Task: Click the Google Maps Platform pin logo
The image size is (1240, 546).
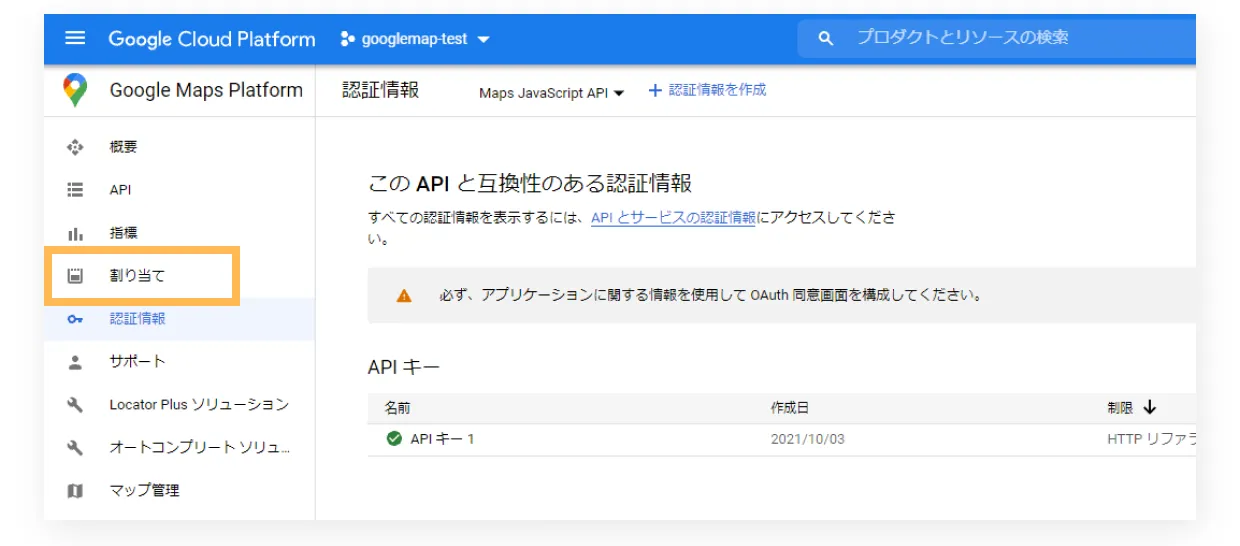Action: click(75, 90)
